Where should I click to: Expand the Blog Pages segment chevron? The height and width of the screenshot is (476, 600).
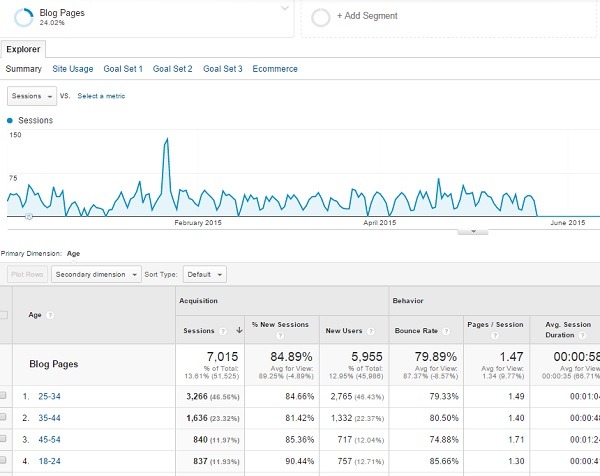(285, 8)
